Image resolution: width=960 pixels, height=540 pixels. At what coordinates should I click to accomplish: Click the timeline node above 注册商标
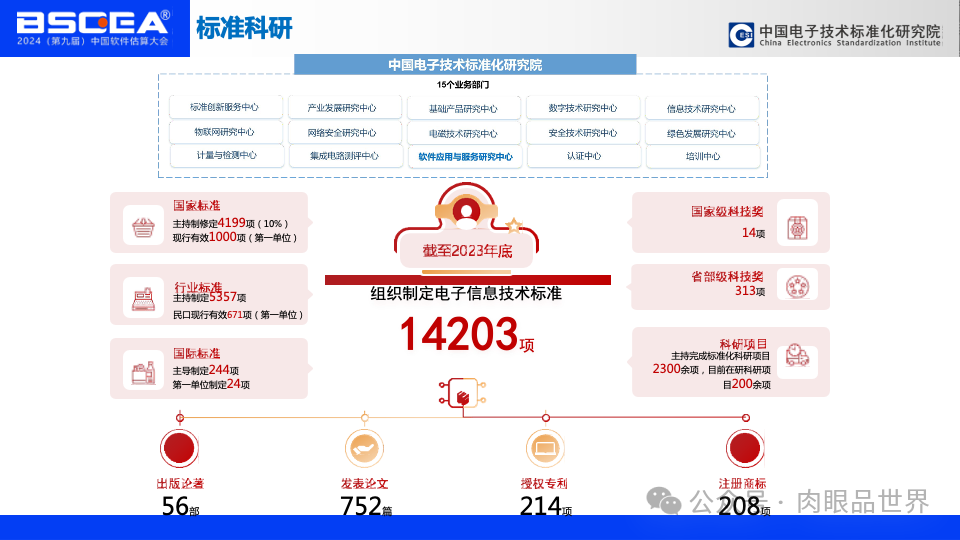point(746,418)
